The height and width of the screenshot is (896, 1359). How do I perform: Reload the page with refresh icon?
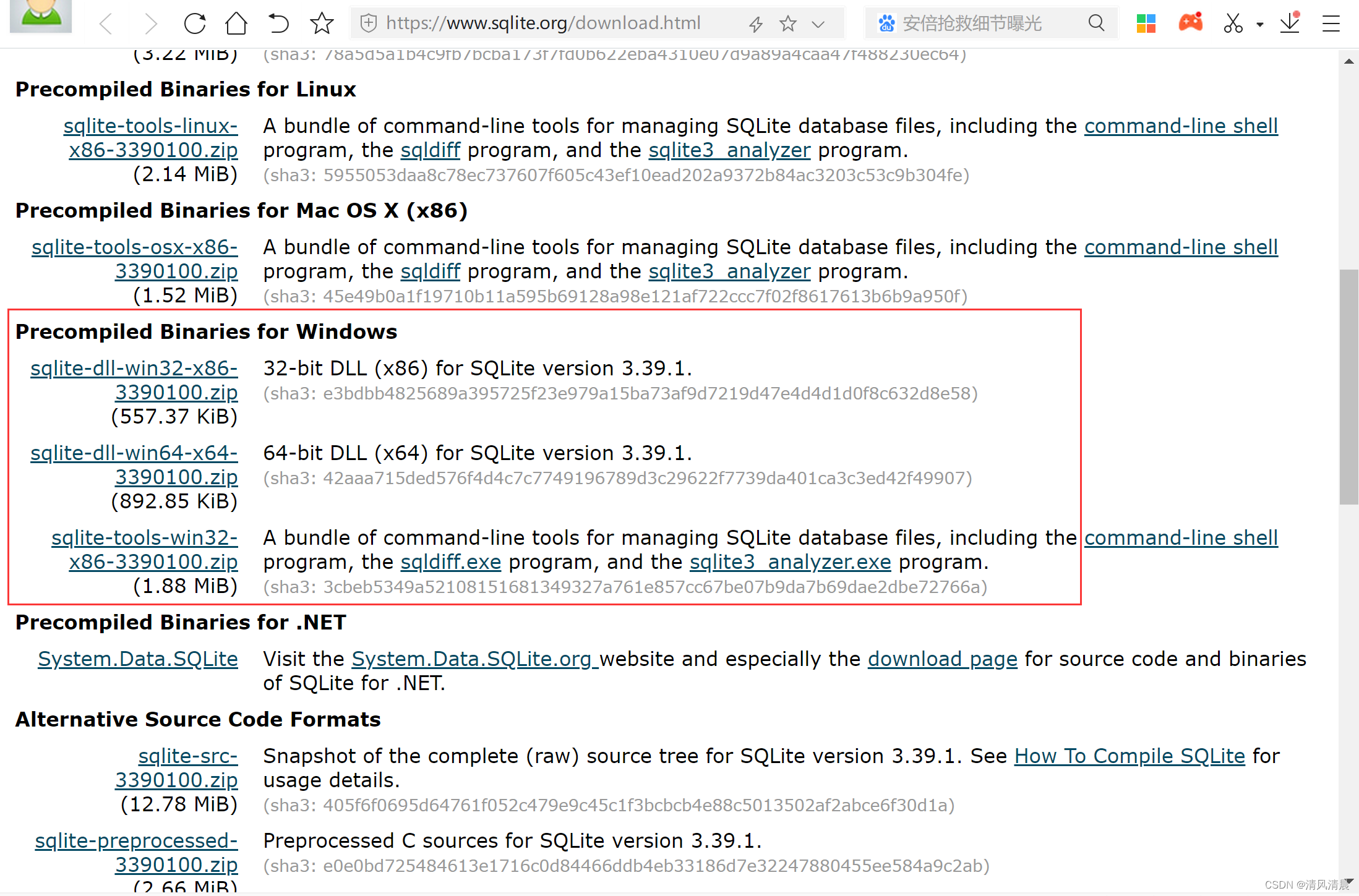point(195,24)
